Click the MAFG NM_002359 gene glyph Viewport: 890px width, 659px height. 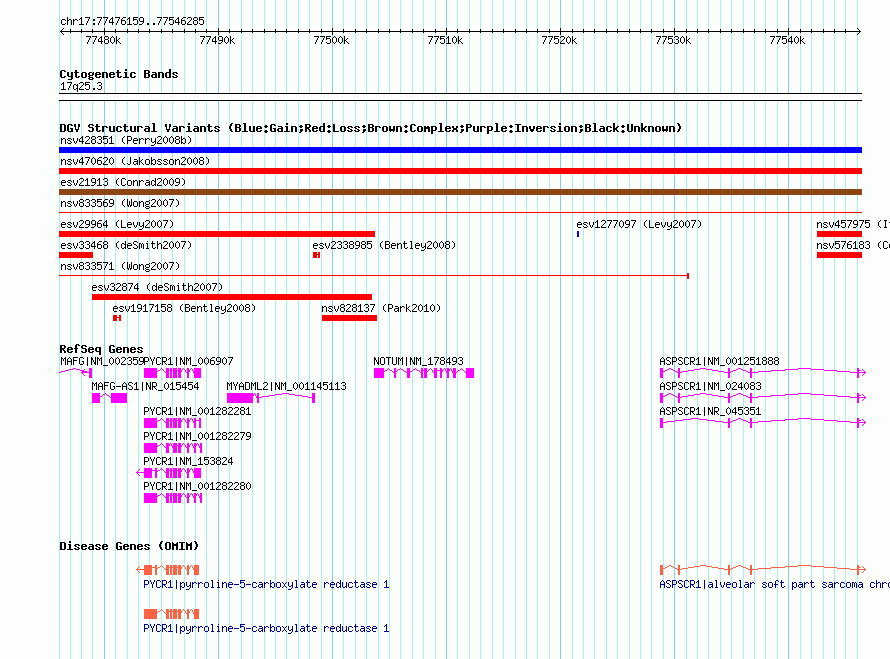click(x=75, y=373)
